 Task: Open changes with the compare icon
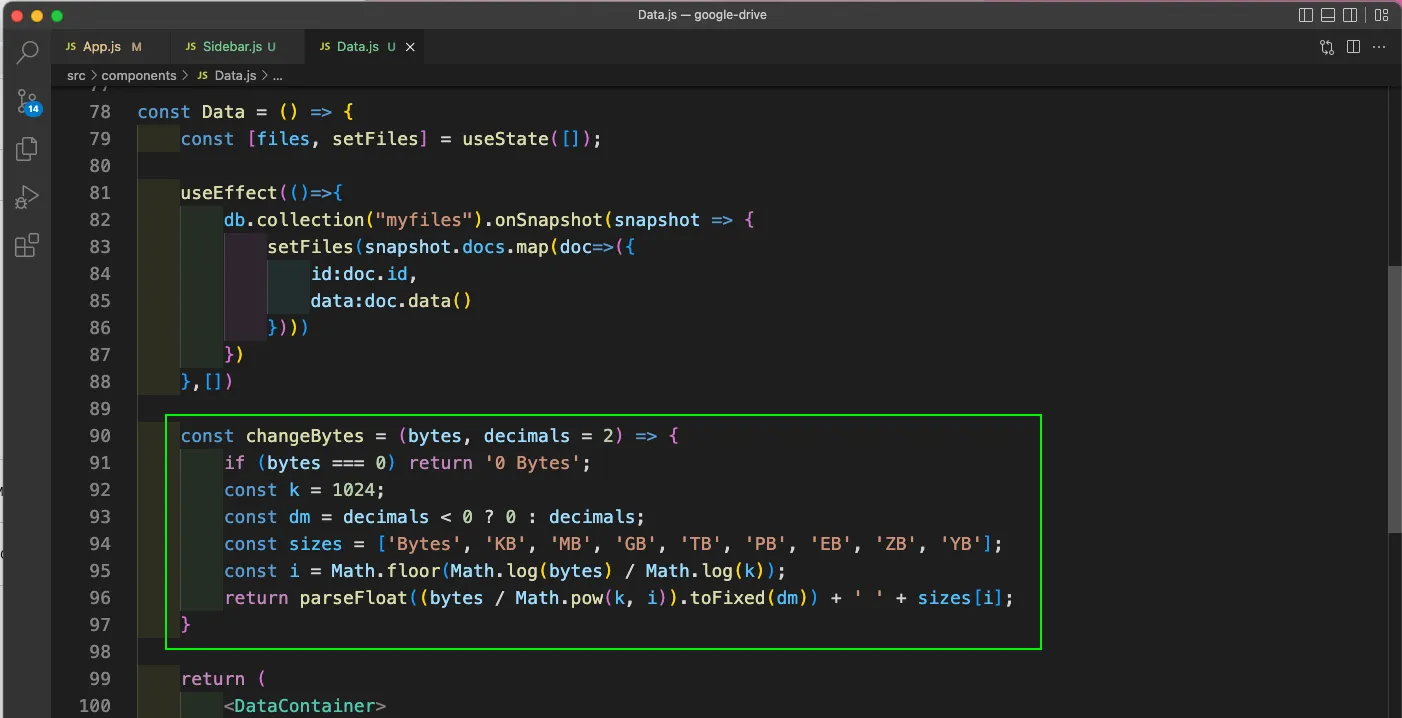1327,47
